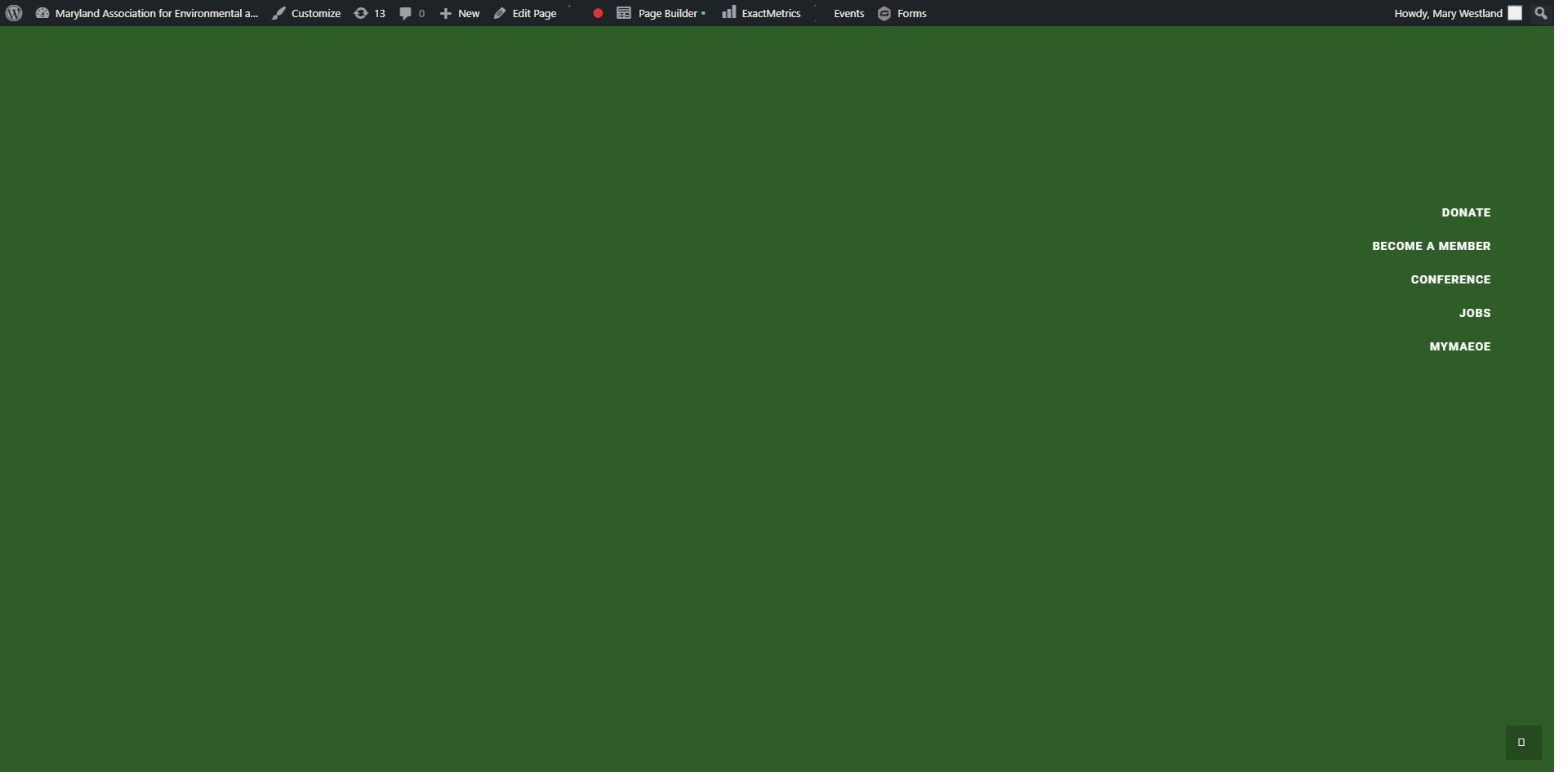1568x772 pixels.
Task: Select the Jobs navigation link
Action: click(x=1474, y=313)
